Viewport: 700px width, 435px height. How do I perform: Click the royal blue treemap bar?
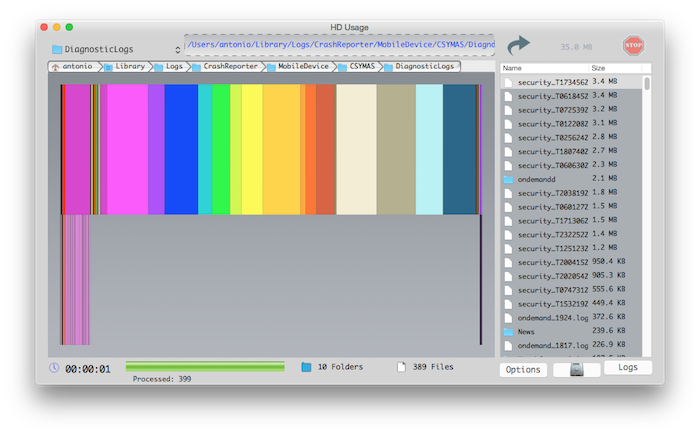click(181, 149)
